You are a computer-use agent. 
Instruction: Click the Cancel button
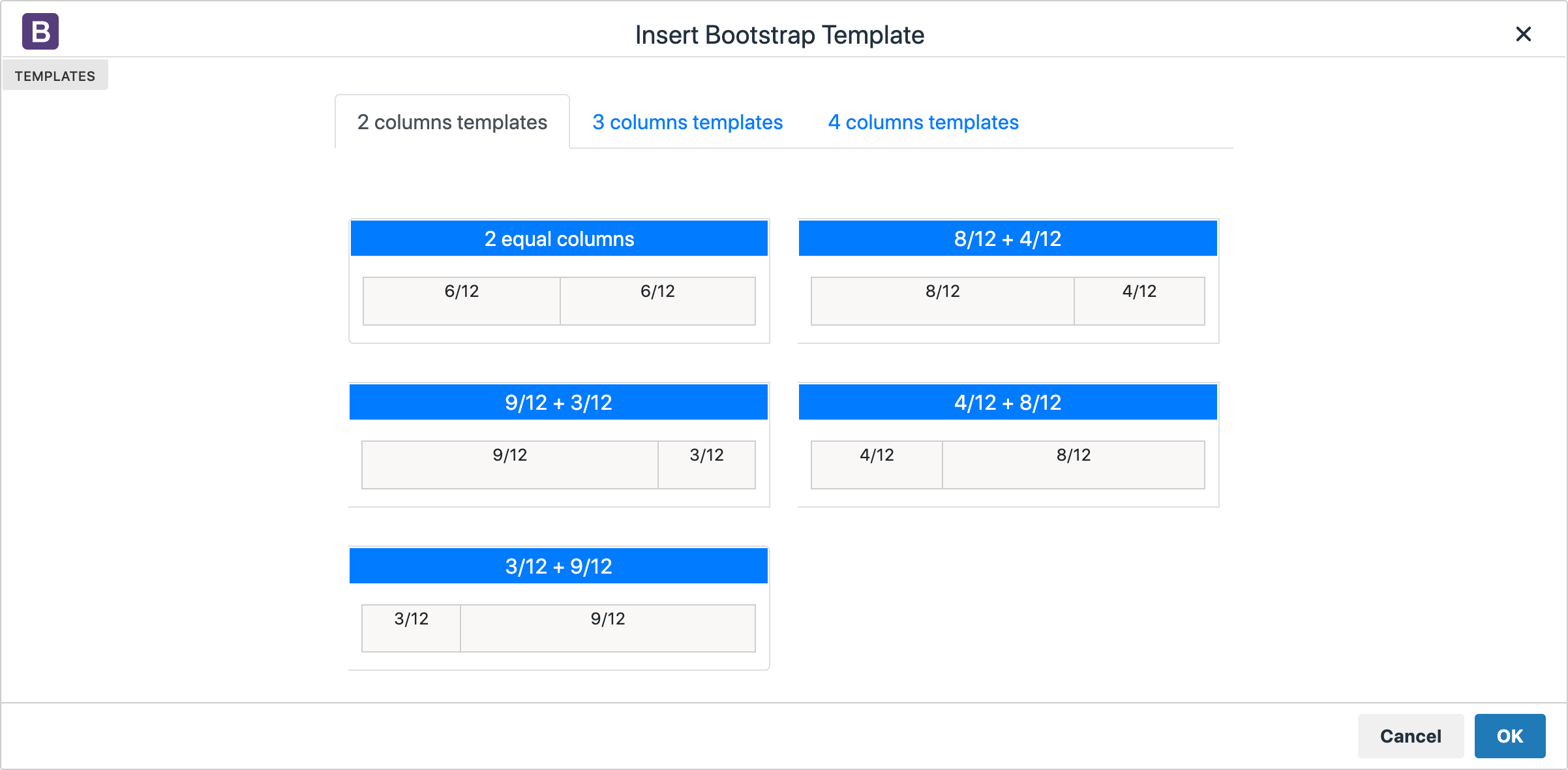pos(1411,736)
